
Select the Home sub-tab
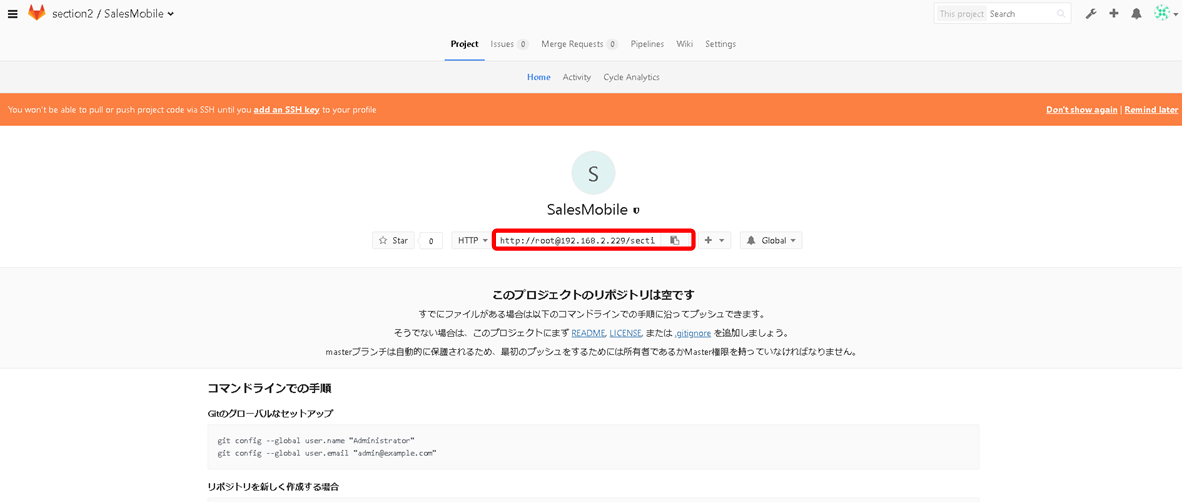point(538,77)
